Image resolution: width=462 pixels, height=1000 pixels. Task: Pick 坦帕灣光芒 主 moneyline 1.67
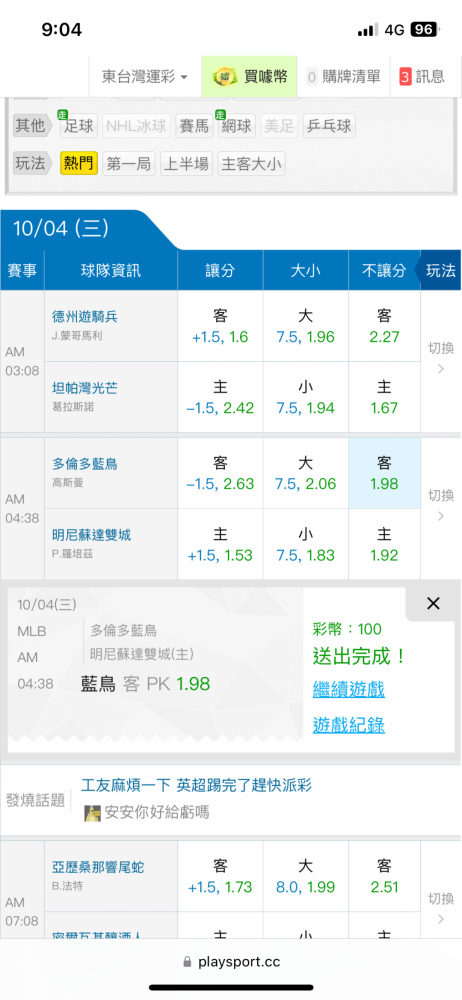[x=384, y=397]
